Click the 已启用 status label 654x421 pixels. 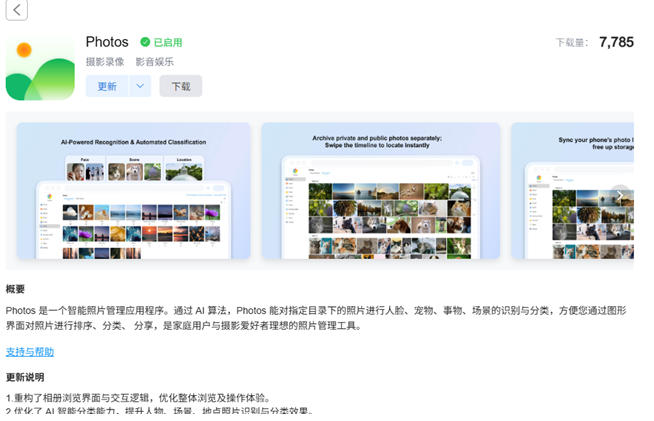pos(168,42)
